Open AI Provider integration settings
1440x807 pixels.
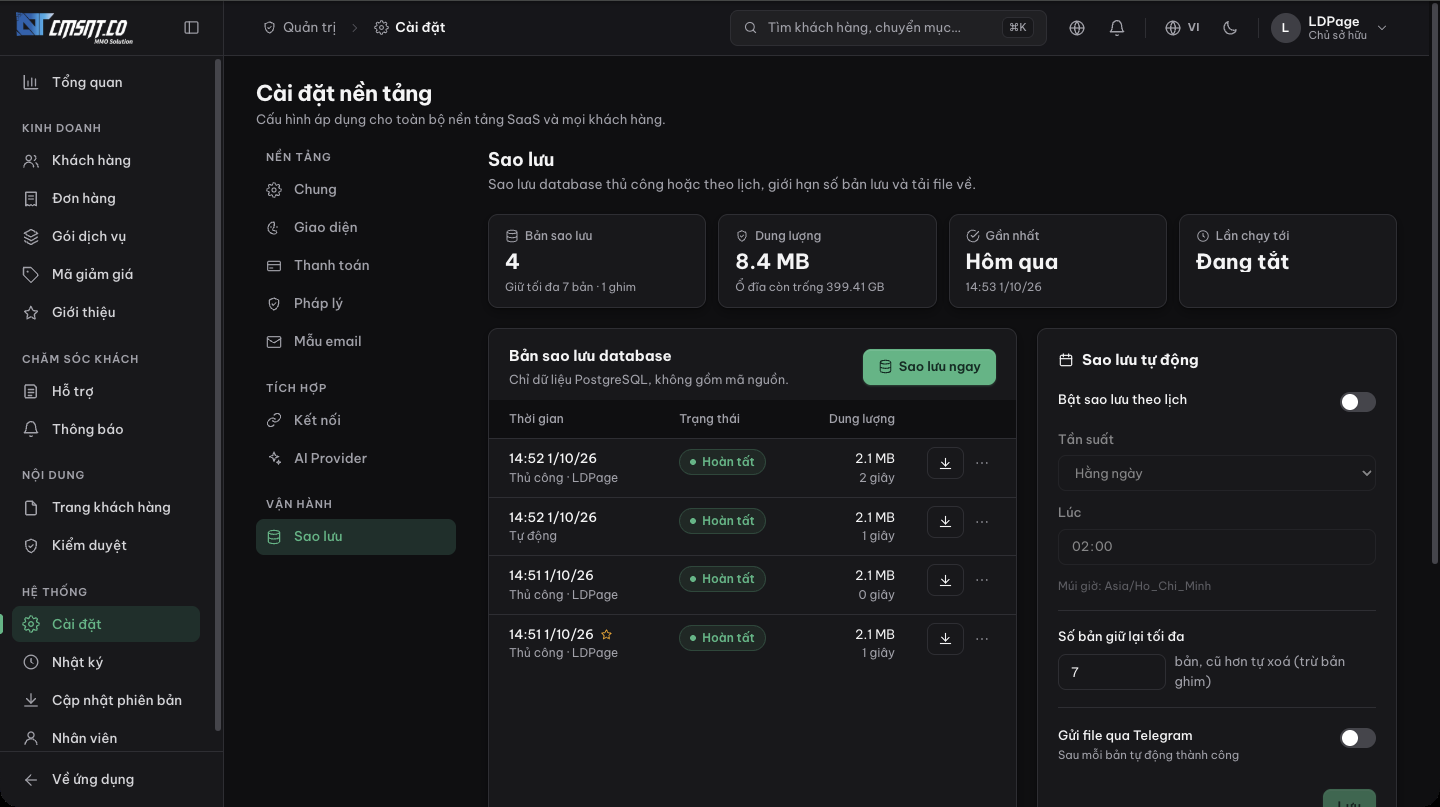[x=355, y=459]
